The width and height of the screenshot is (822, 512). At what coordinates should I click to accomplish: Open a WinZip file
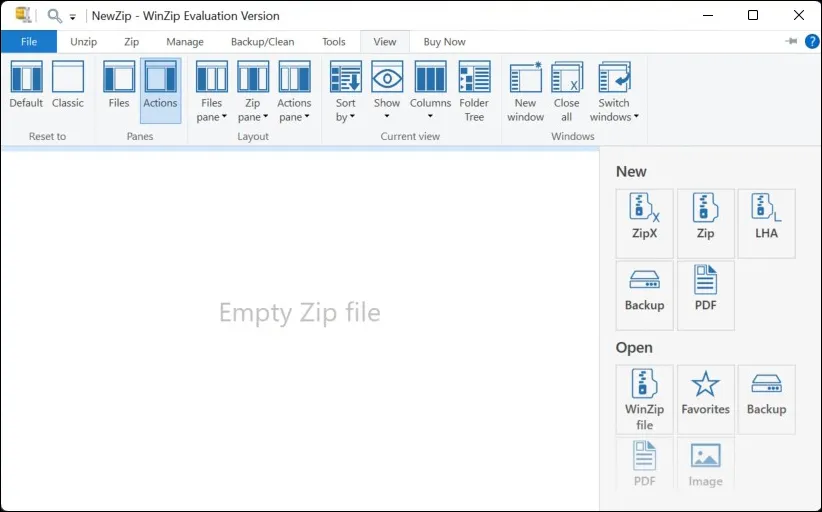click(644, 399)
